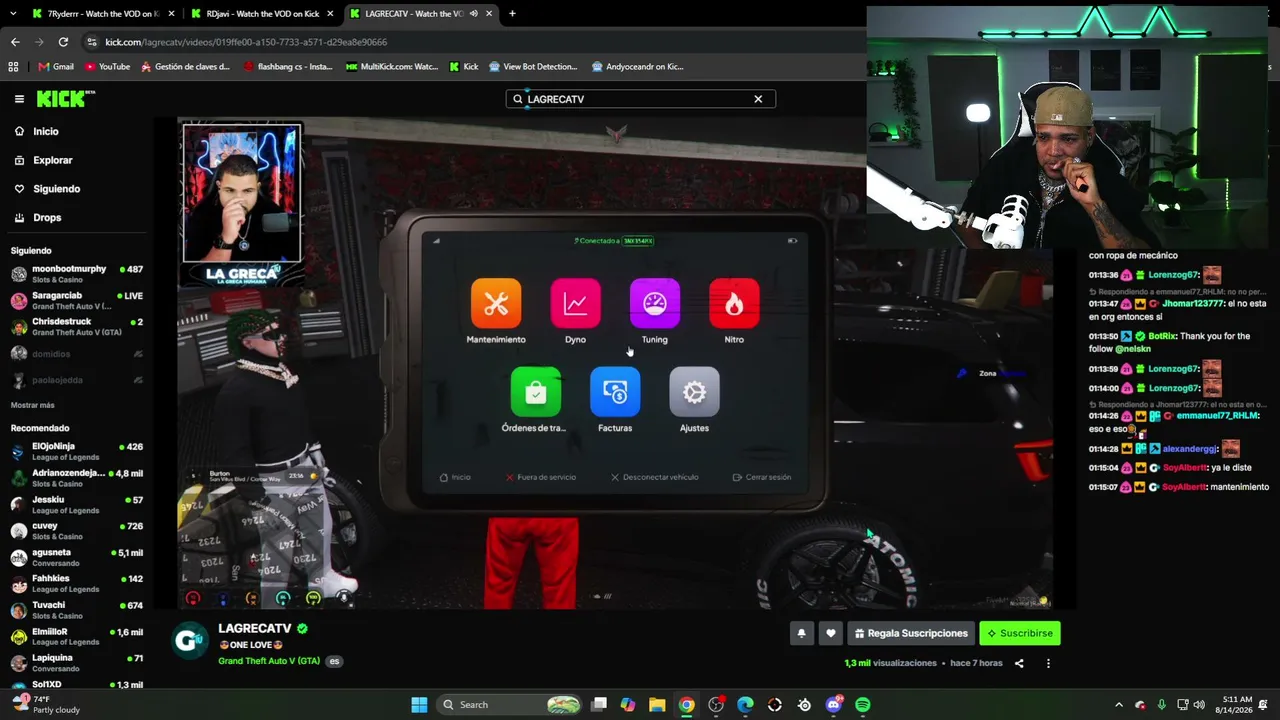Image resolution: width=1280 pixels, height=720 pixels.
Task: Click Mostrar más under followed channels
Action: [33, 405]
